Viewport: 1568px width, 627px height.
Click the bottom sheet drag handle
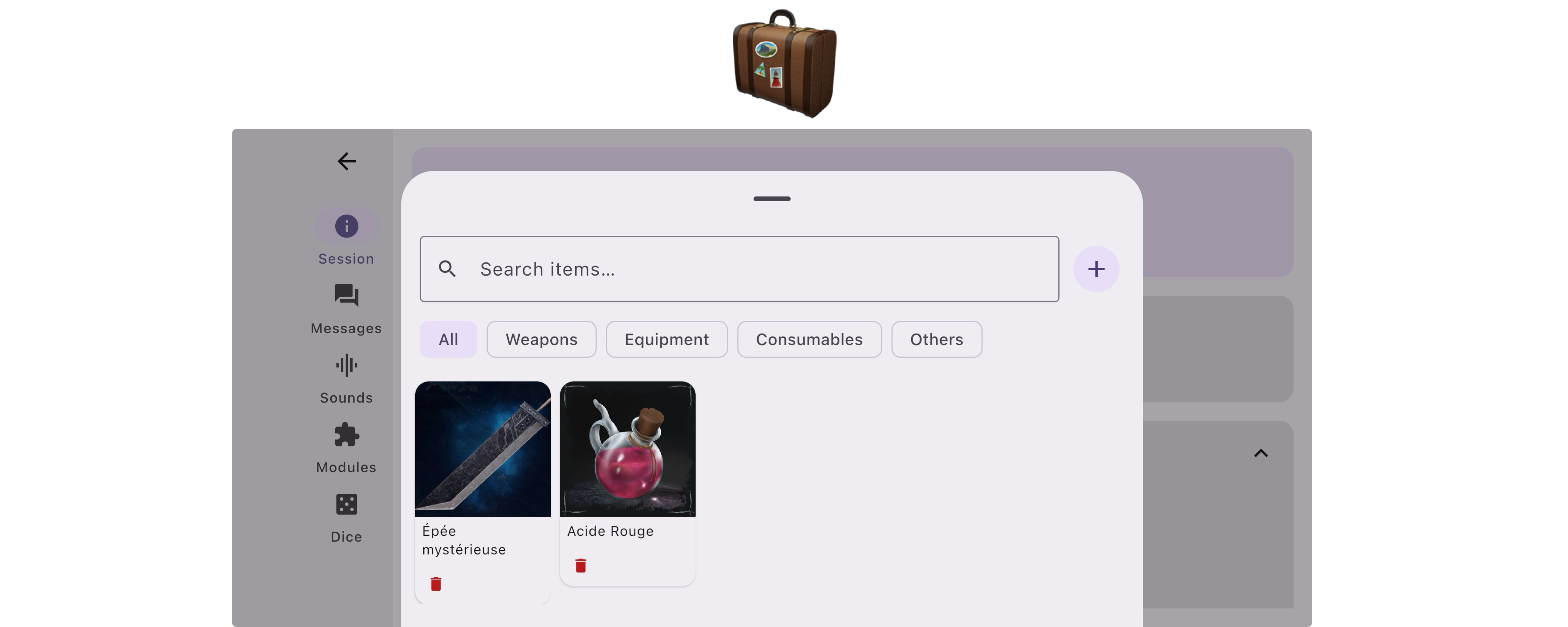tap(772, 198)
